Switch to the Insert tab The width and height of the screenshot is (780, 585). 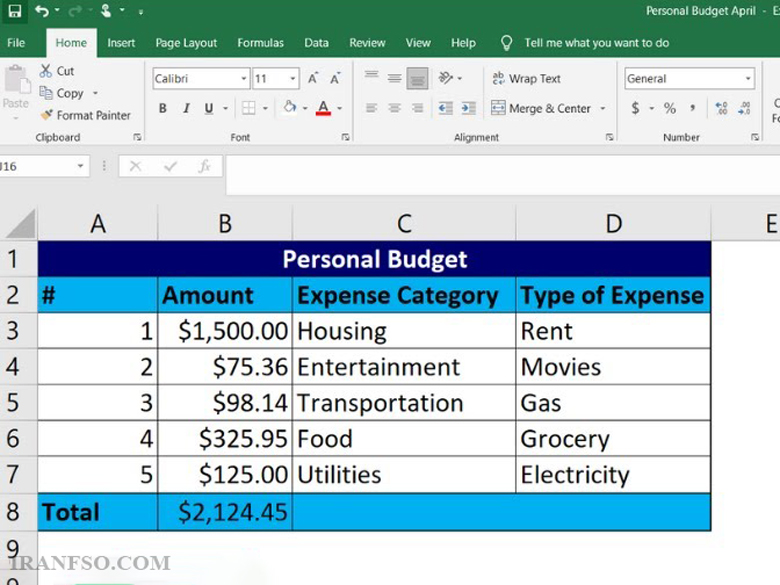(x=121, y=43)
